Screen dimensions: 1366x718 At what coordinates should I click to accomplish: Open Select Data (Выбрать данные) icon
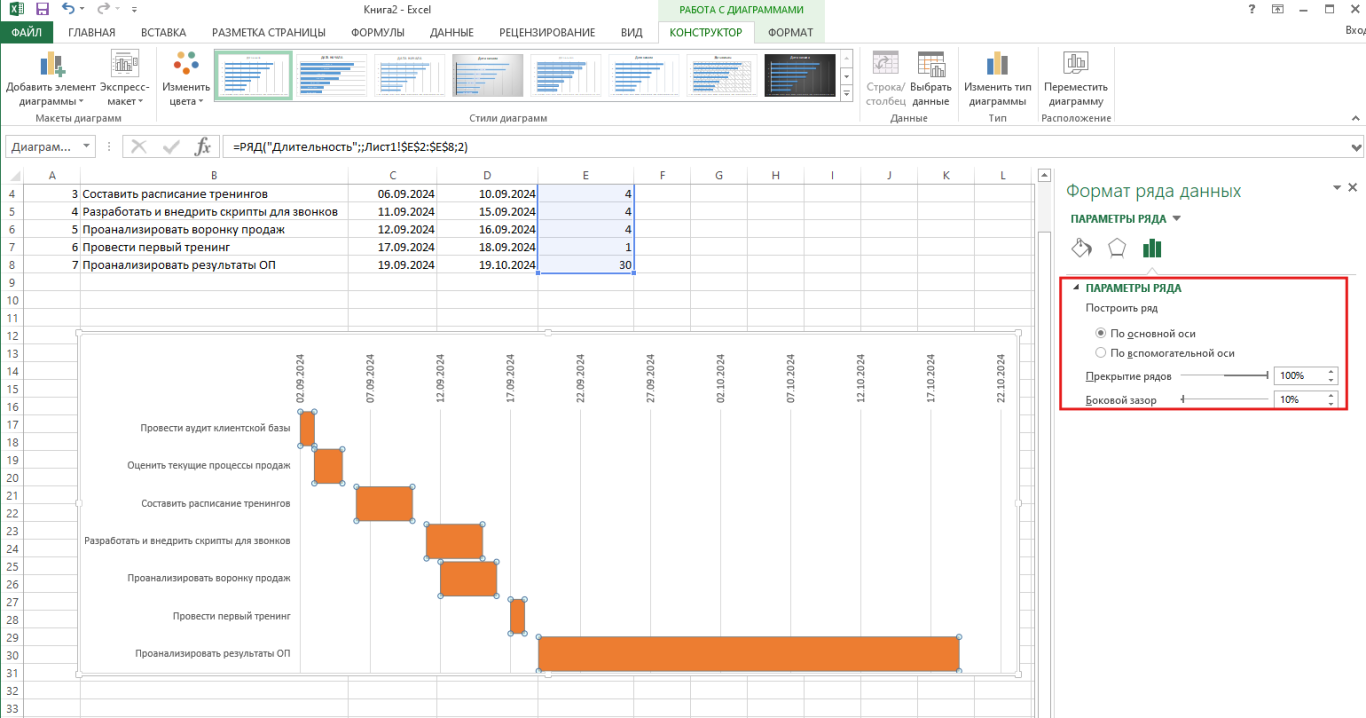coord(931,66)
